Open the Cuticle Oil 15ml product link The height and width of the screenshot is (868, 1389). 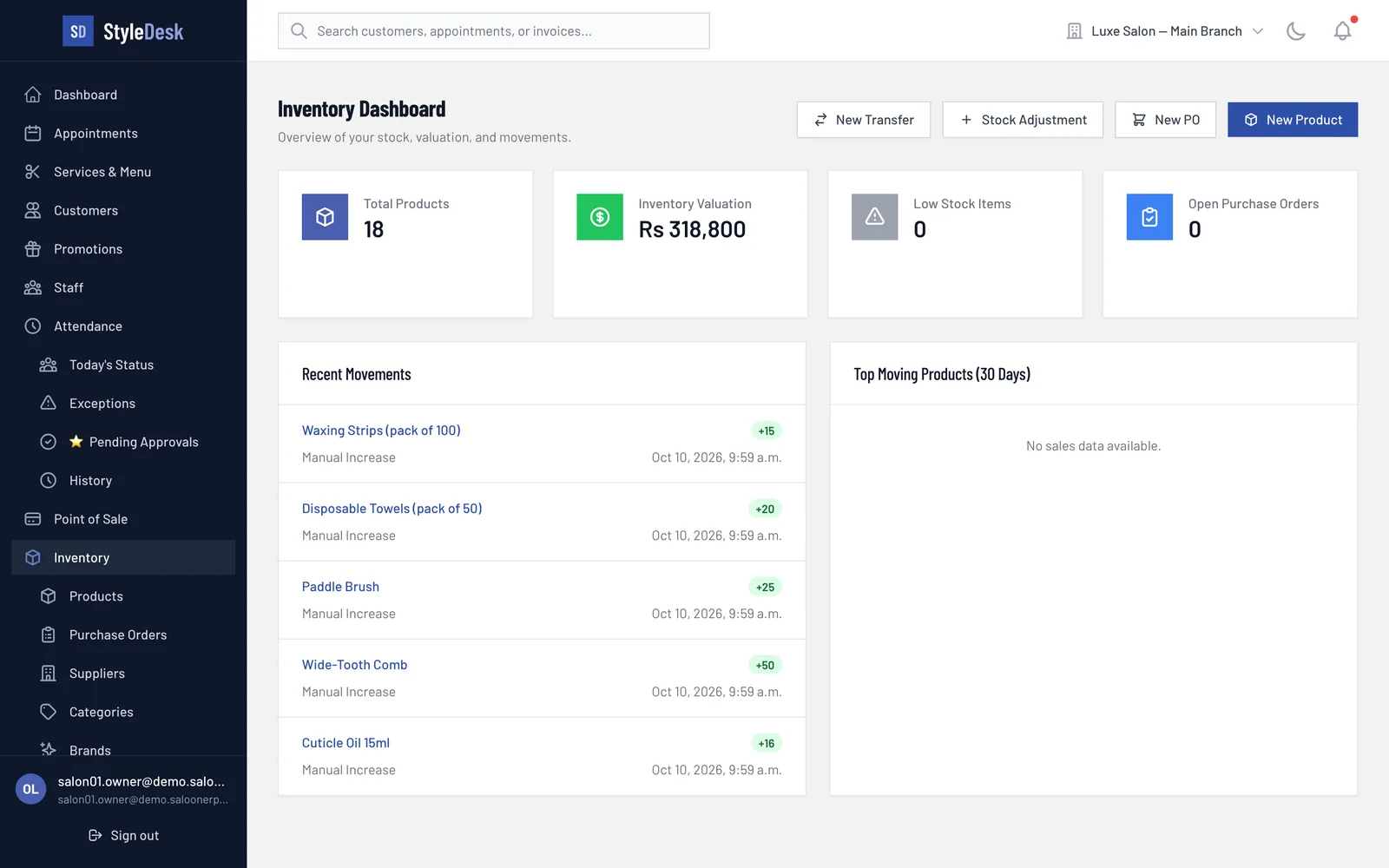pyautogui.click(x=346, y=743)
